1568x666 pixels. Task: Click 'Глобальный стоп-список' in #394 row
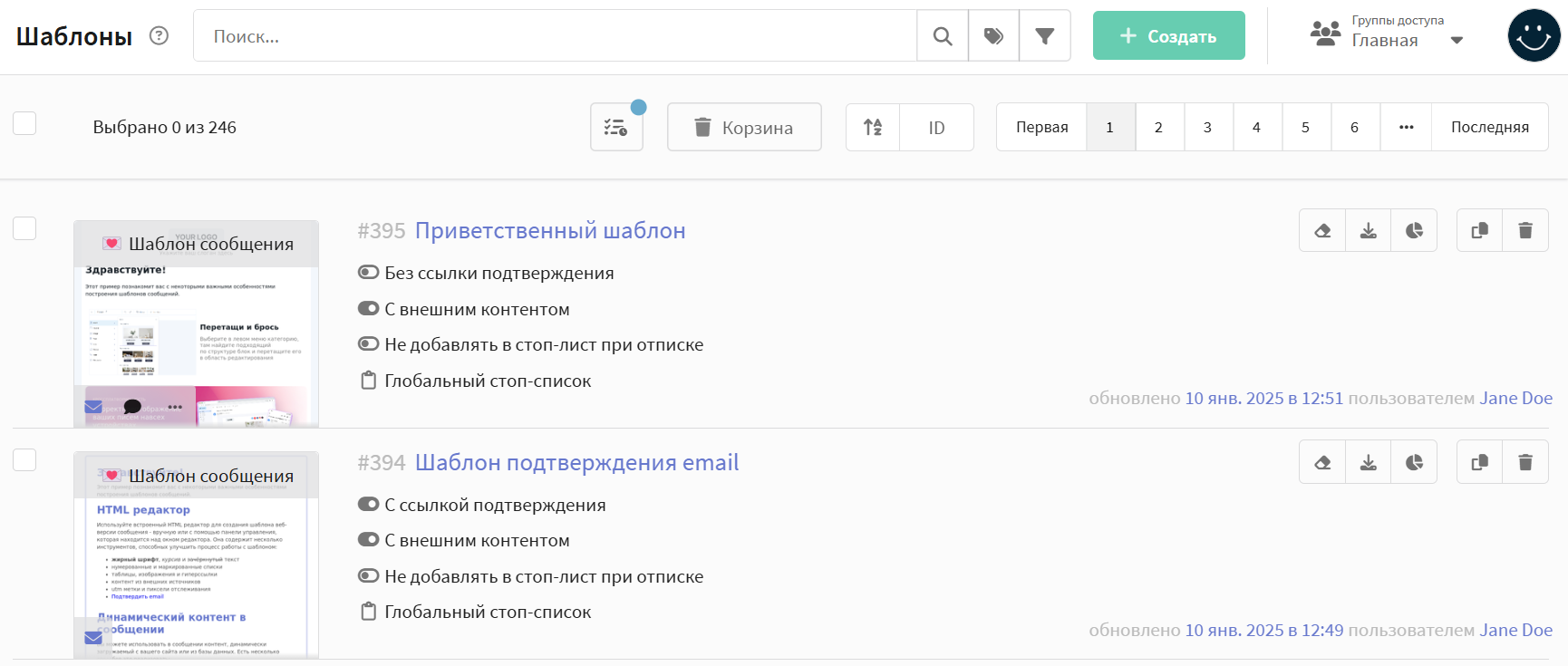pyautogui.click(x=488, y=612)
